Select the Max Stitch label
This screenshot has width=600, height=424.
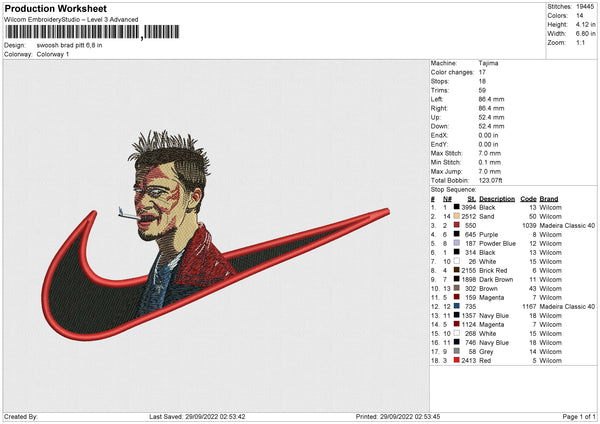click(x=447, y=153)
